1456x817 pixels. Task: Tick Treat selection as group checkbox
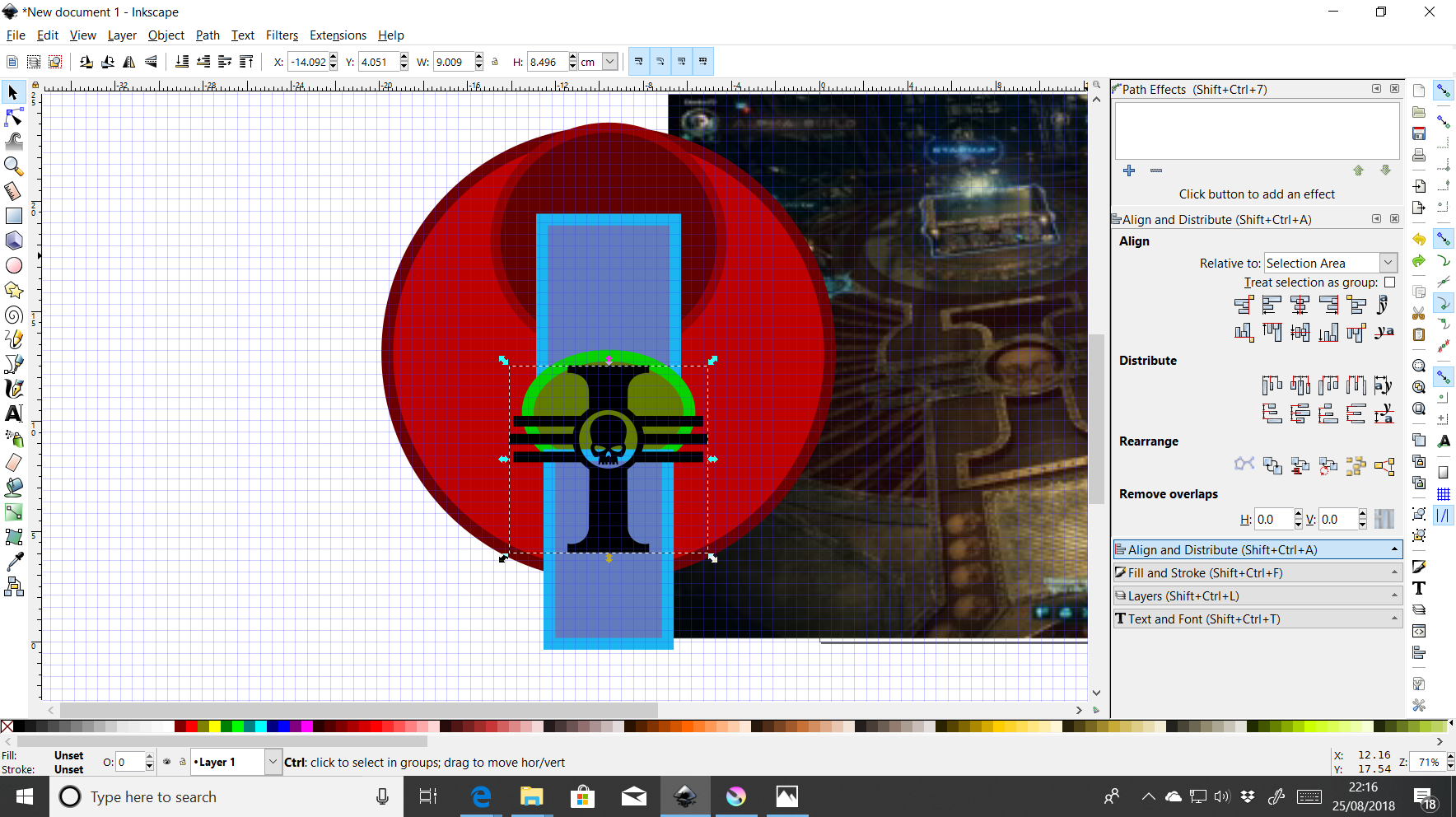1390,282
